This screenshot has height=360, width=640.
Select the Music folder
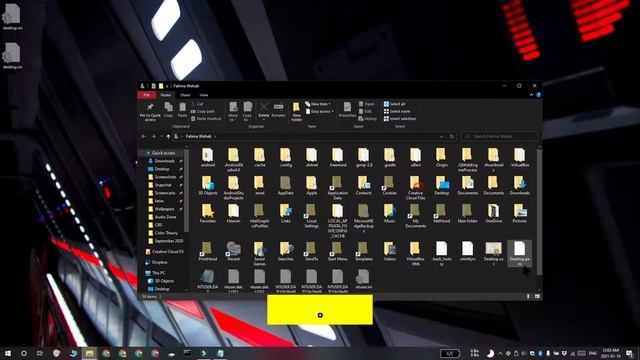point(390,213)
